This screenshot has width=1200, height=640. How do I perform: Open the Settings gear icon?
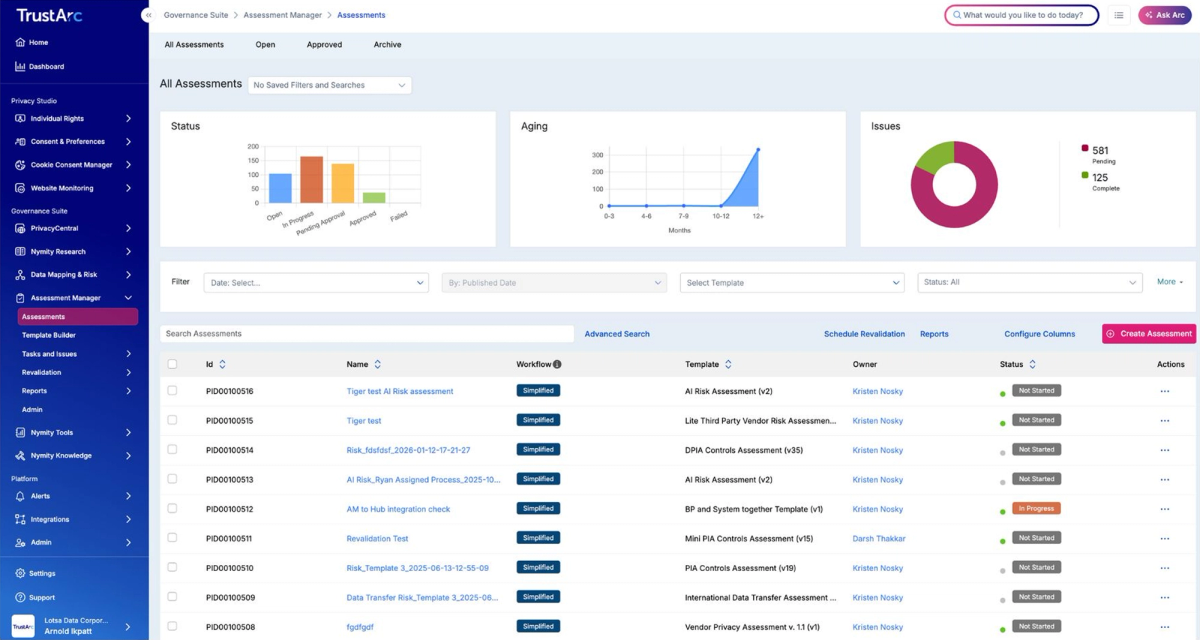[x=20, y=573]
